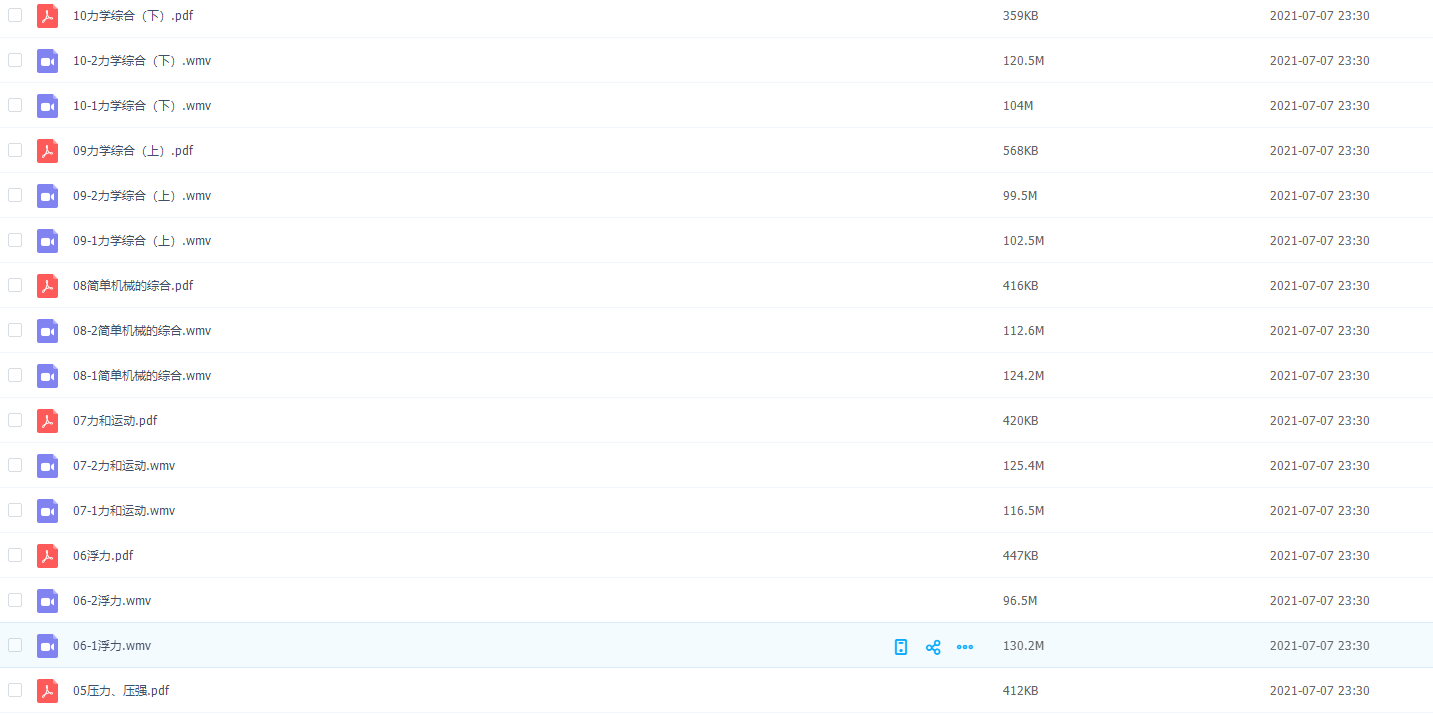This screenshot has height=715, width=1433.
Task: Open more options (three dots) for 06-1浮力.wmv
Action: (965, 647)
